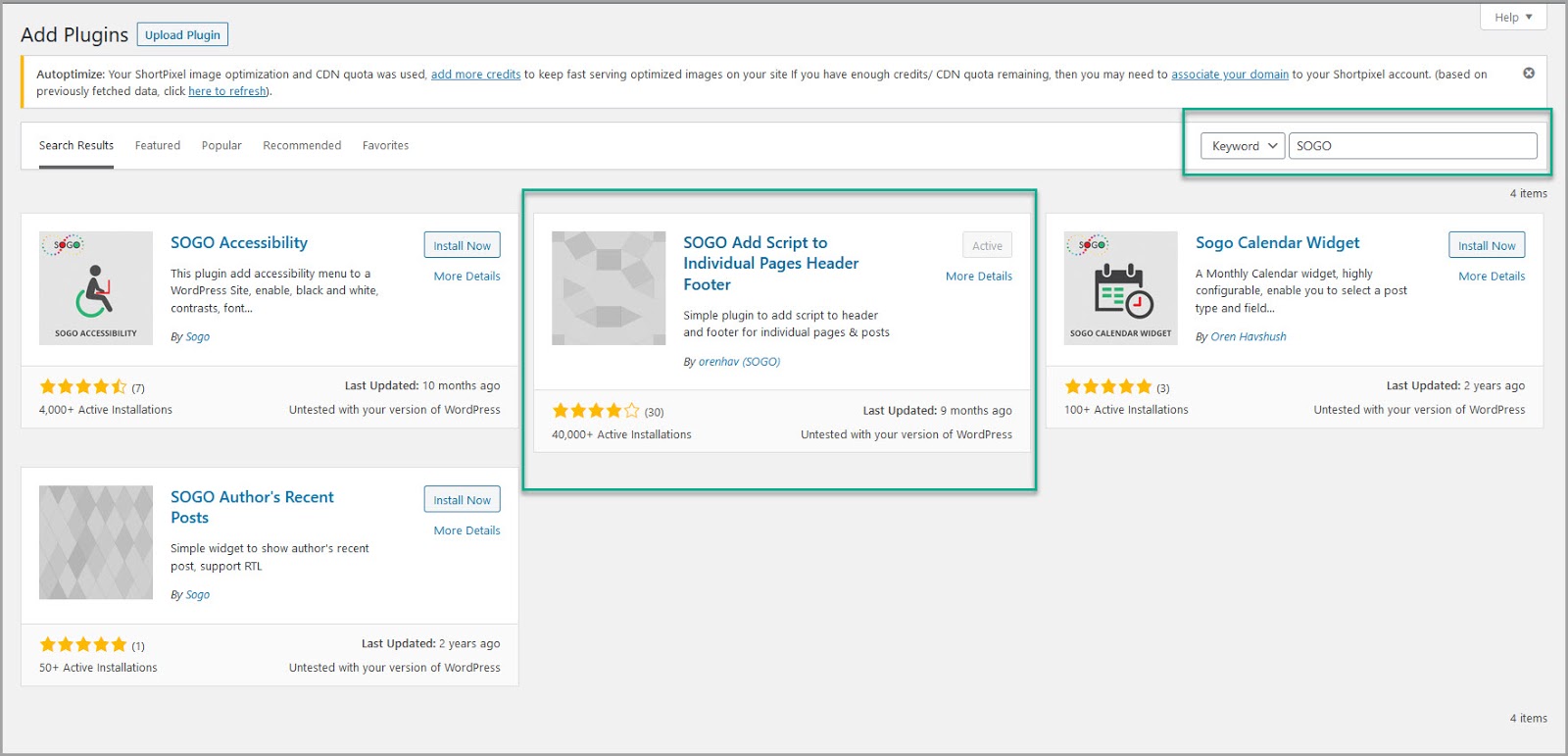Screen dimensions: 1568x756
Task: Open the Keyword search type dropdown
Action: (1243, 146)
